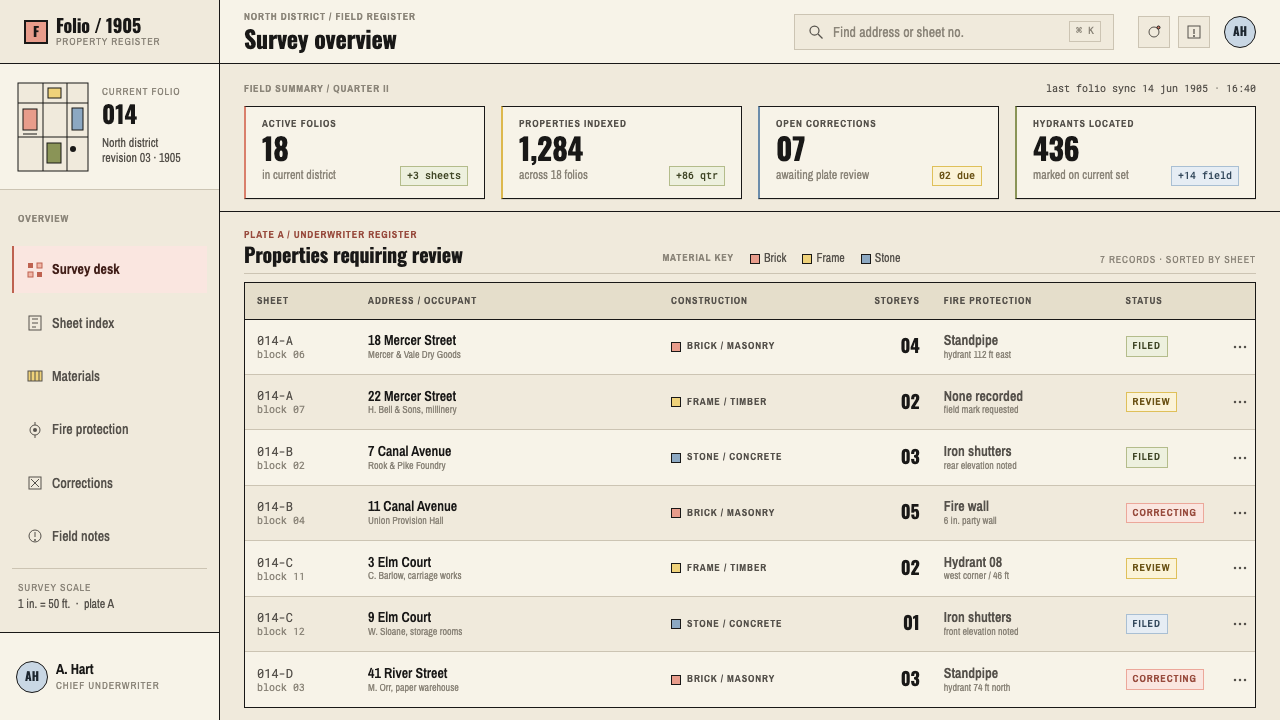Click the Folio F logo icon

click(x=36, y=32)
